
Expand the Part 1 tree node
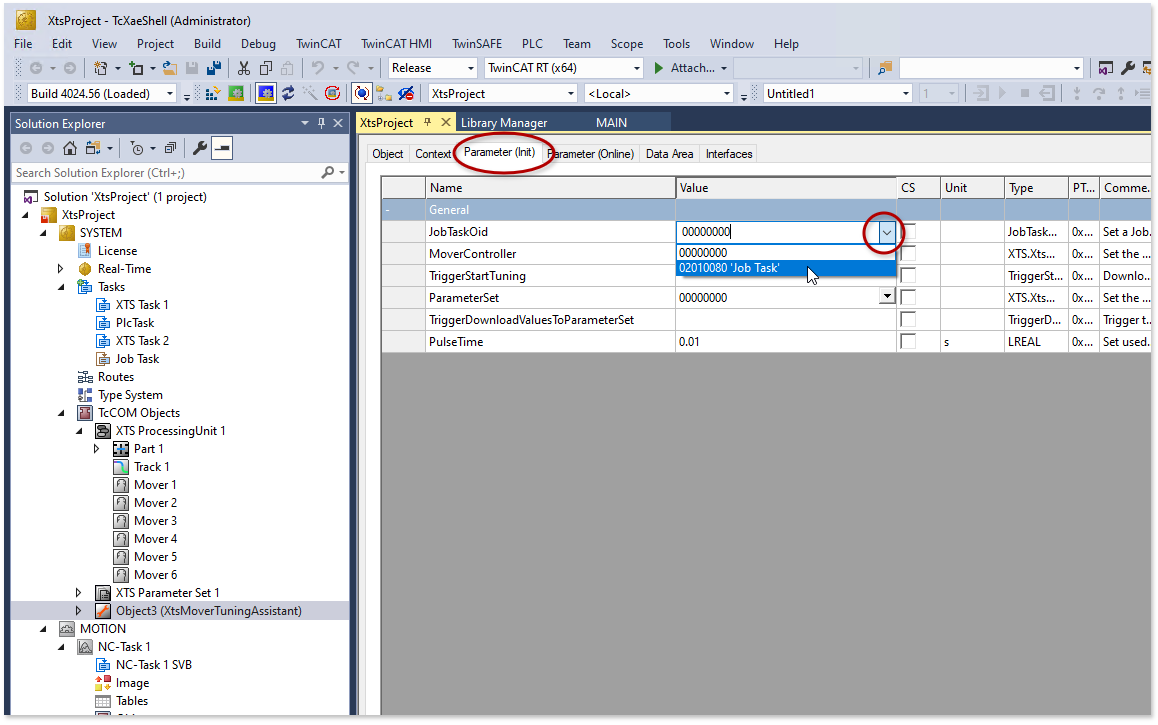pyautogui.click(x=97, y=449)
